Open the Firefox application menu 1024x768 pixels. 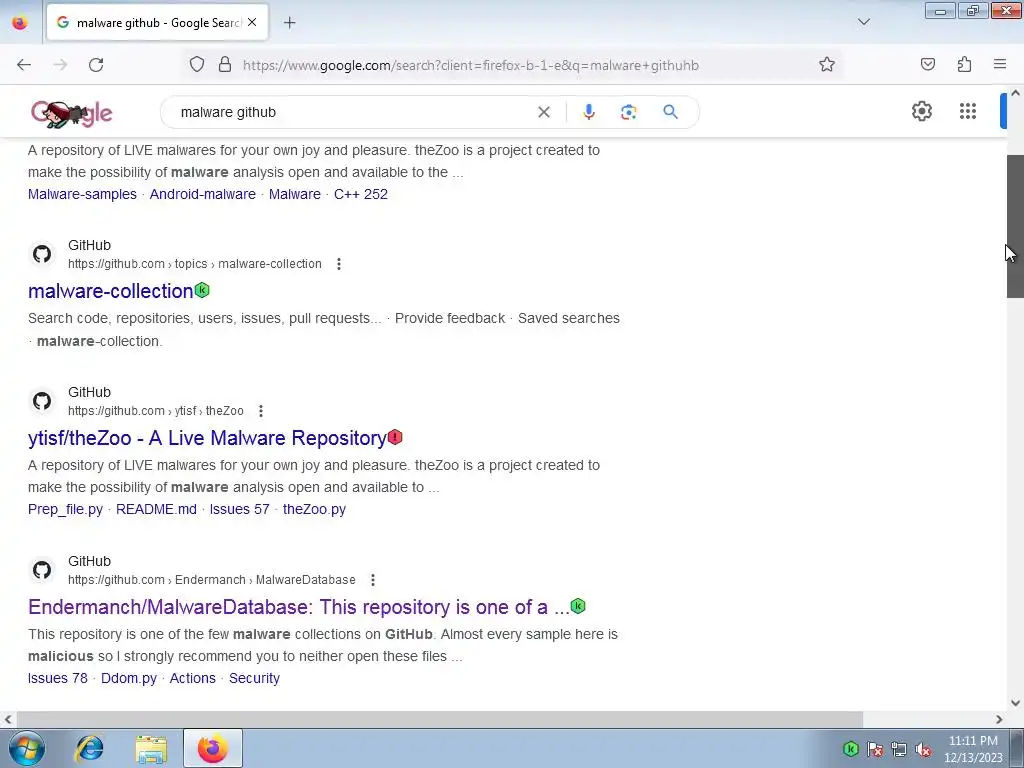[x=1000, y=64]
